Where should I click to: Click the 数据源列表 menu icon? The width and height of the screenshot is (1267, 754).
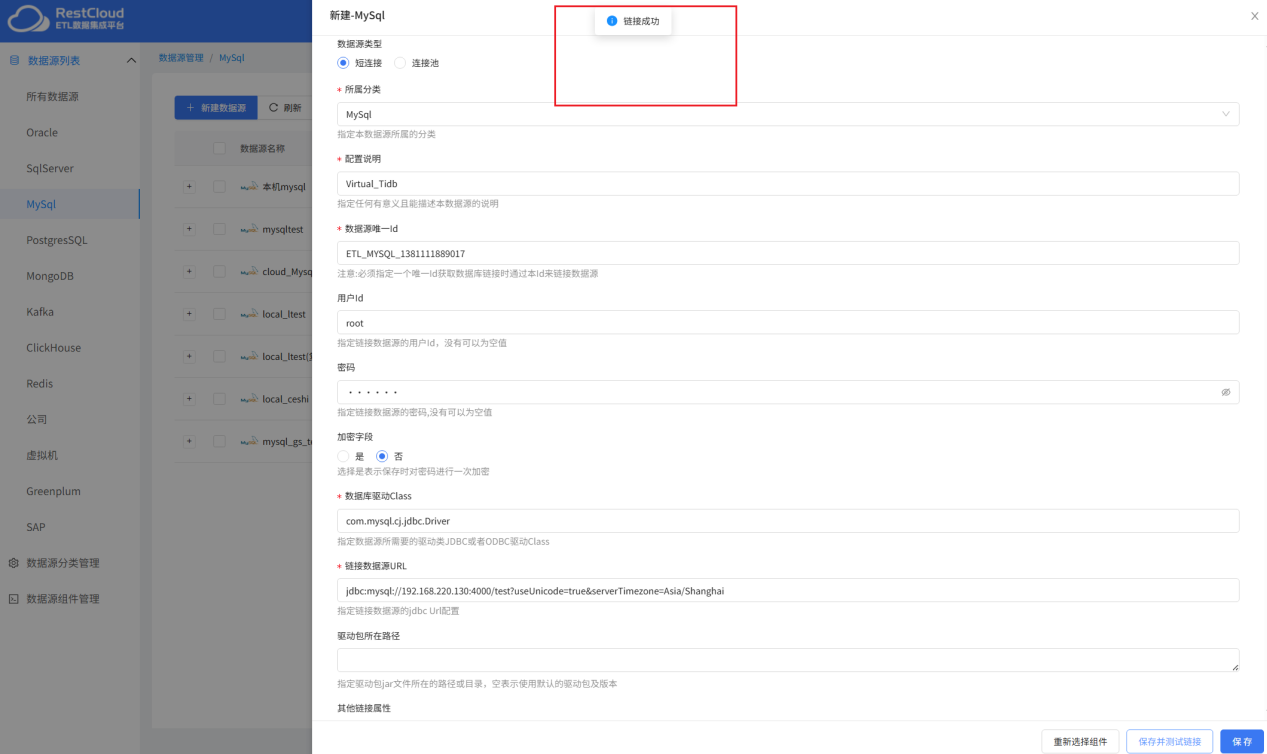(x=14, y=61)
